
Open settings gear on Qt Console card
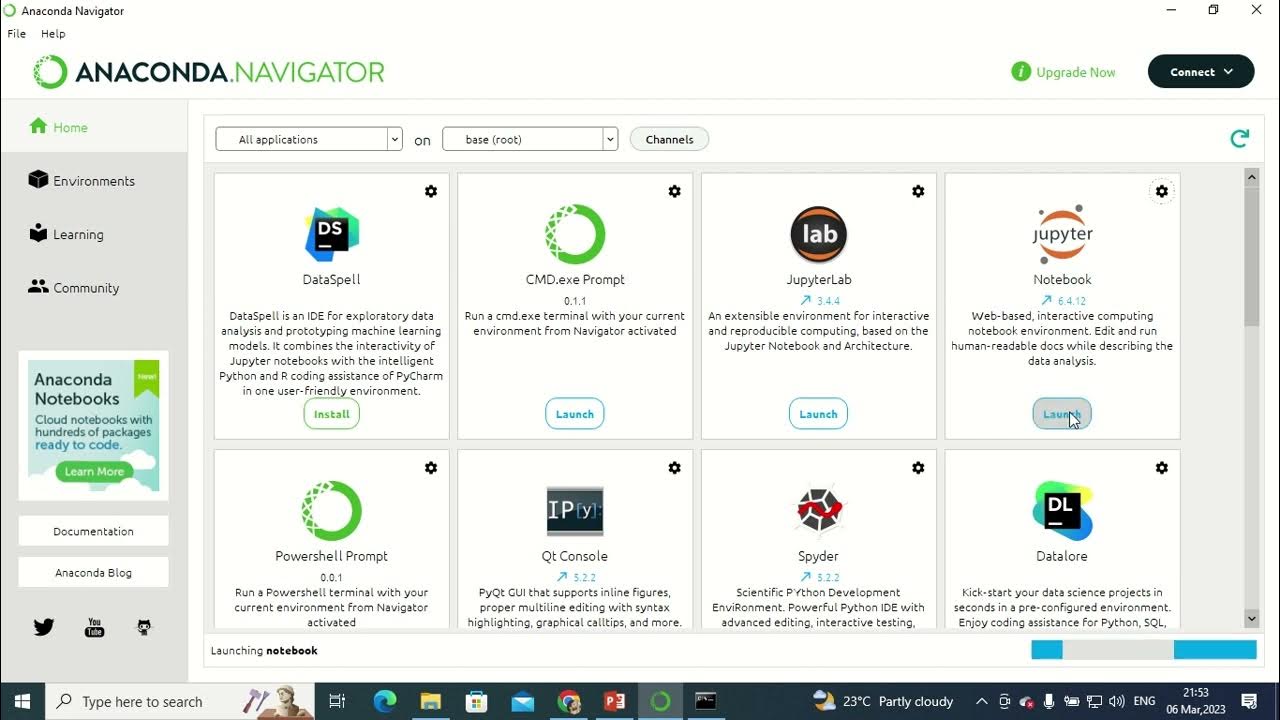pyautogui.click(x=675, y=467)
